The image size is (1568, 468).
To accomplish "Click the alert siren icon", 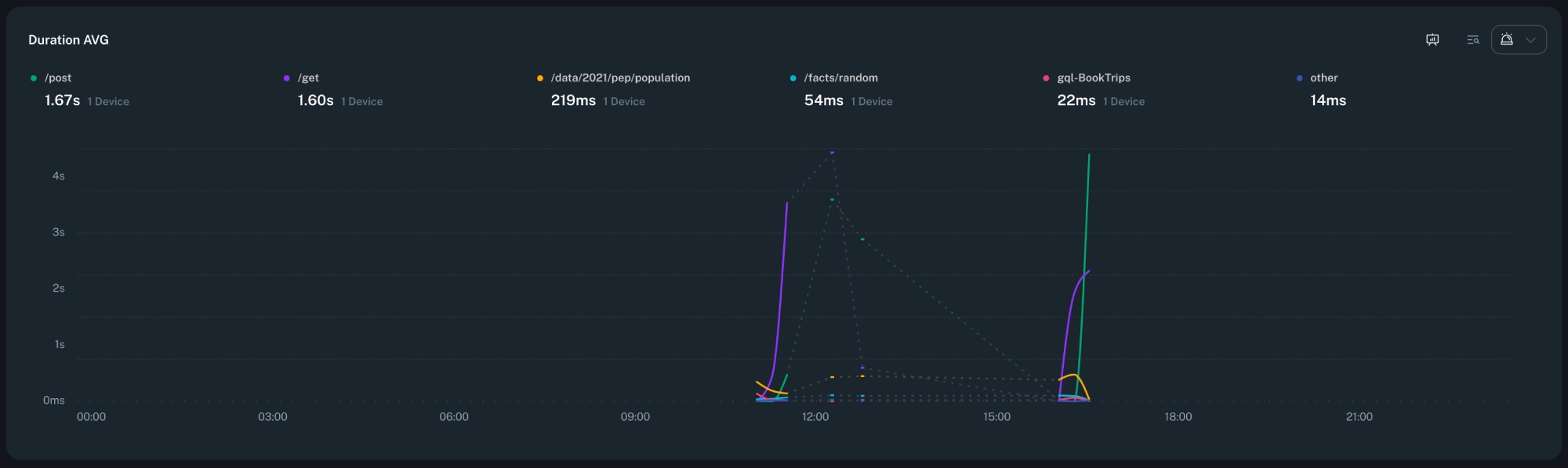I will [1506, 40].
